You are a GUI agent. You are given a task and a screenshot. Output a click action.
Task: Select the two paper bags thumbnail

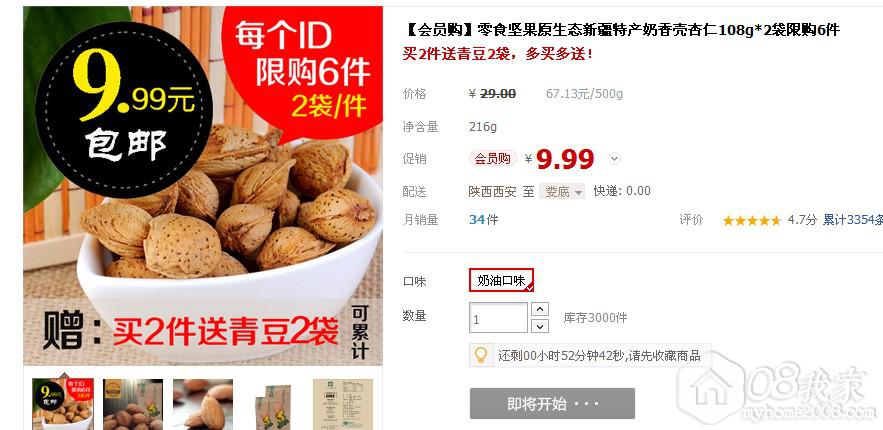[273, 405]
